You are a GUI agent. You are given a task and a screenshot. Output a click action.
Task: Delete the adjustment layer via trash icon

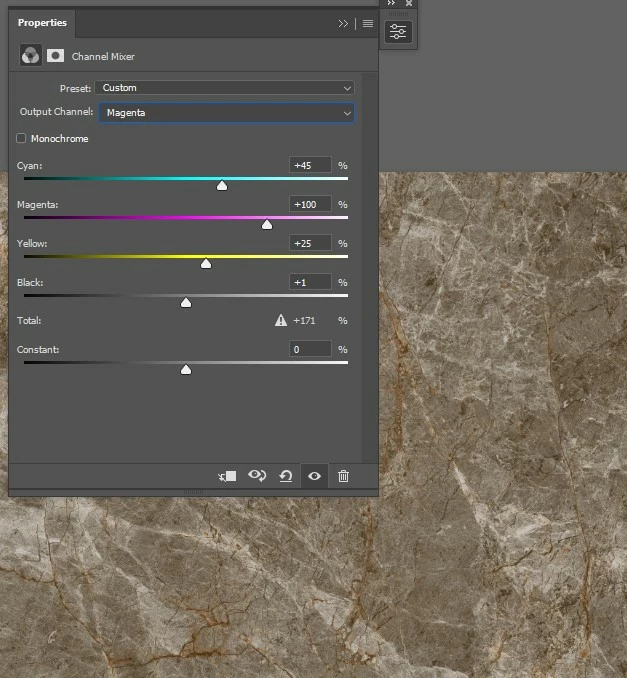click(343, 476)
